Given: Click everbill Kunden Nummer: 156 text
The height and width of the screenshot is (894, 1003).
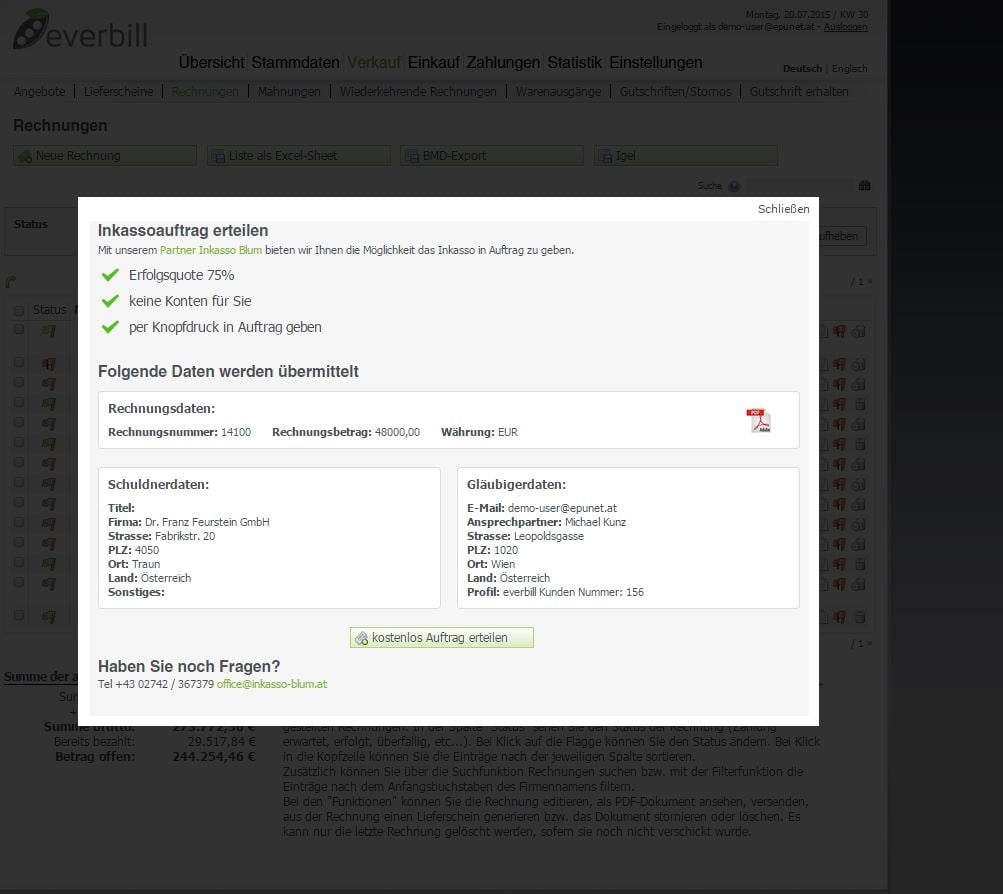Looking at the screenshot, I should click(573, 592).
